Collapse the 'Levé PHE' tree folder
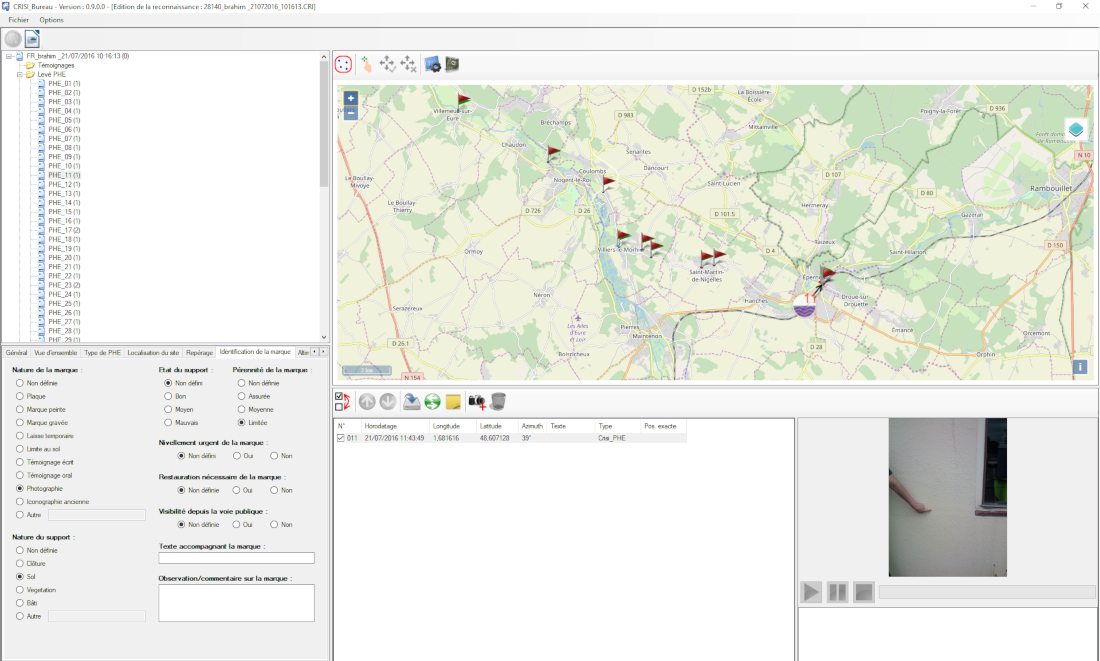The image size is (1100, 661). point(19,74)
